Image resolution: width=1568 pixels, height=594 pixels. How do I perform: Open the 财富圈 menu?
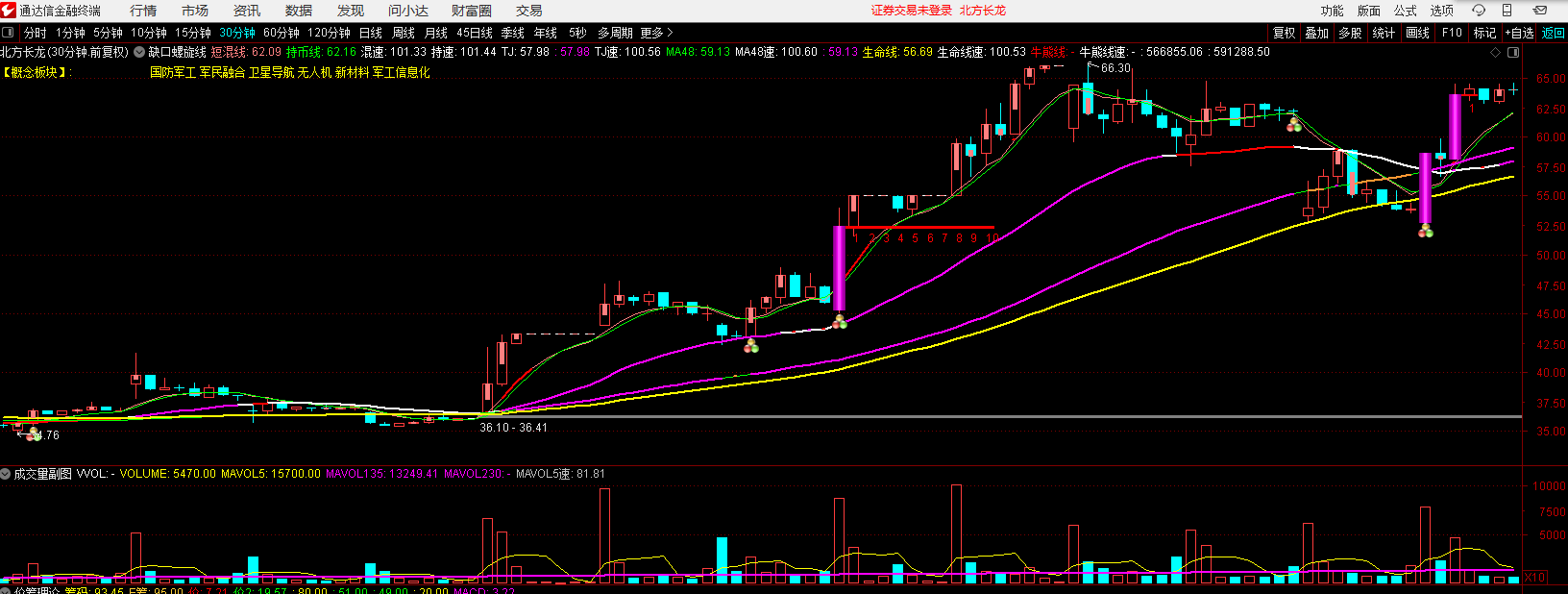pos(472,11)
